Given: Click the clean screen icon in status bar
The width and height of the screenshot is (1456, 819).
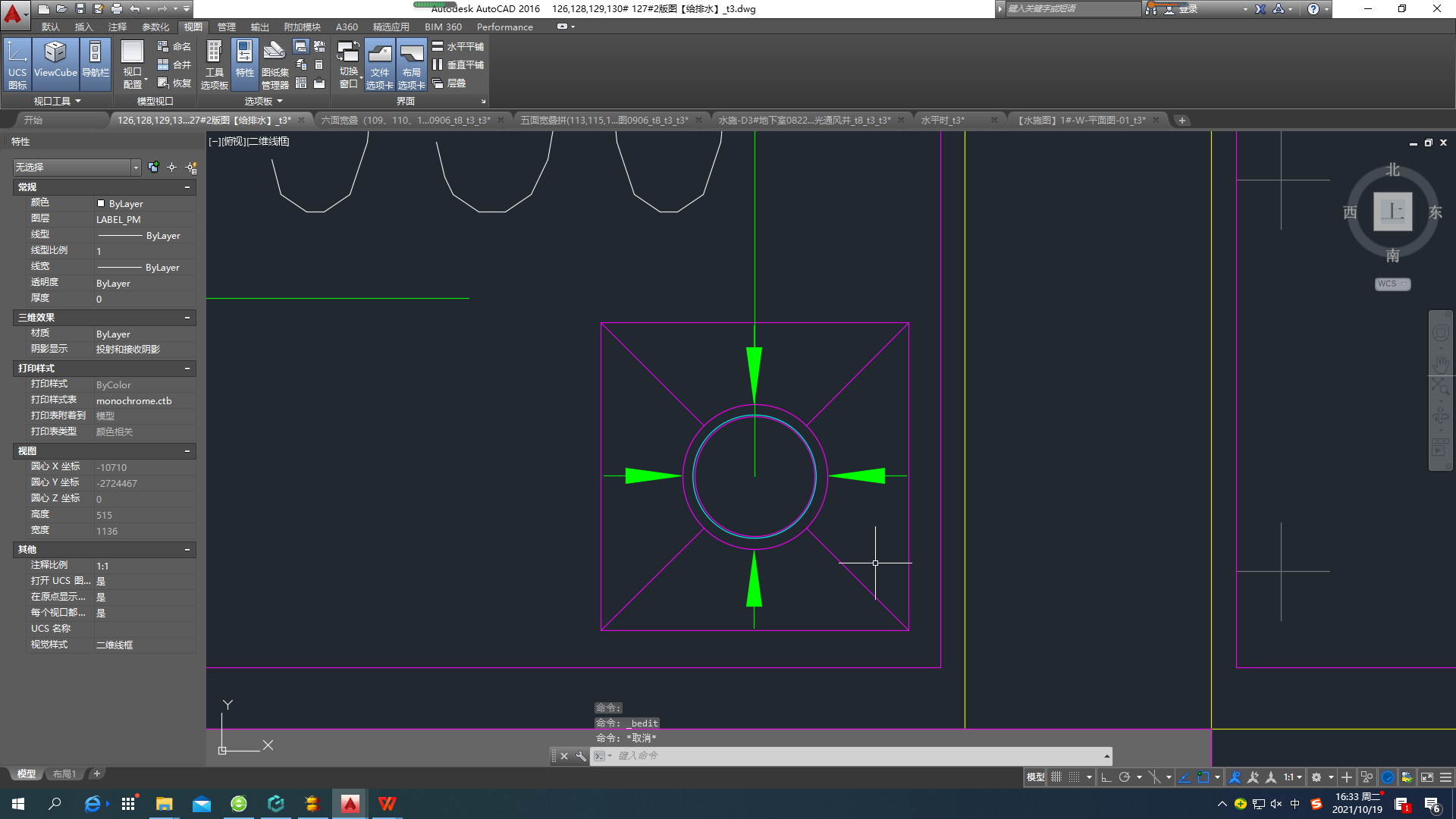Looking at the screenshot, I should click(1427, 777).
